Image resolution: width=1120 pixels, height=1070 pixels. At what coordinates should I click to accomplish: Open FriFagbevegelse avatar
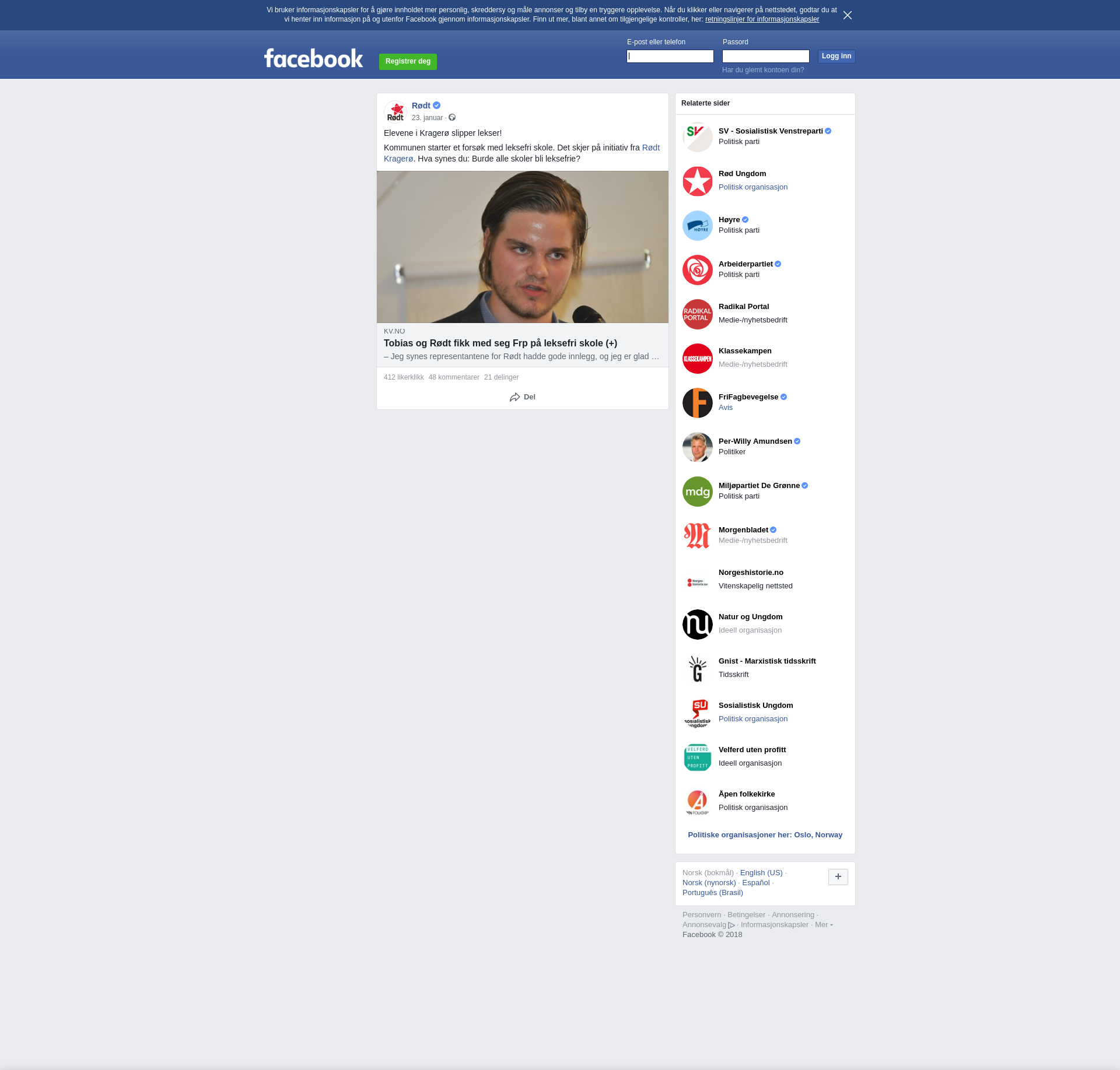(698, 403)
